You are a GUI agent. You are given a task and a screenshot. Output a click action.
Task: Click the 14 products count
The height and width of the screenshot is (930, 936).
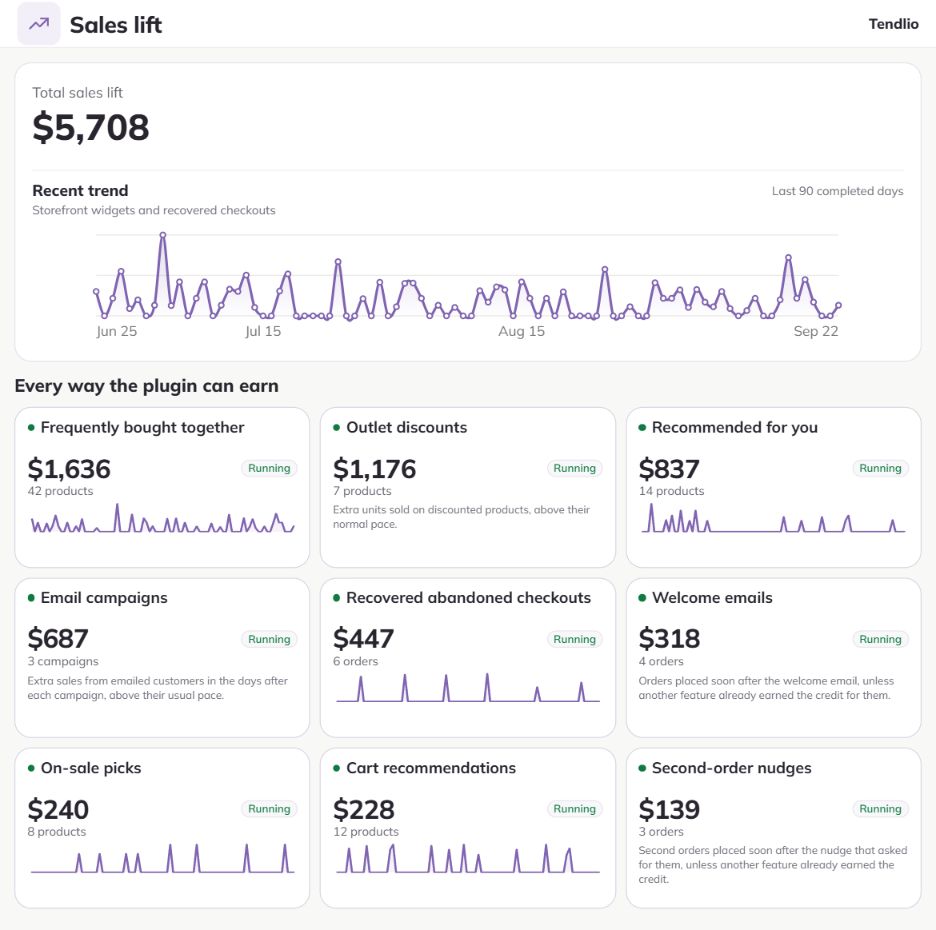[x=672, y=491]
